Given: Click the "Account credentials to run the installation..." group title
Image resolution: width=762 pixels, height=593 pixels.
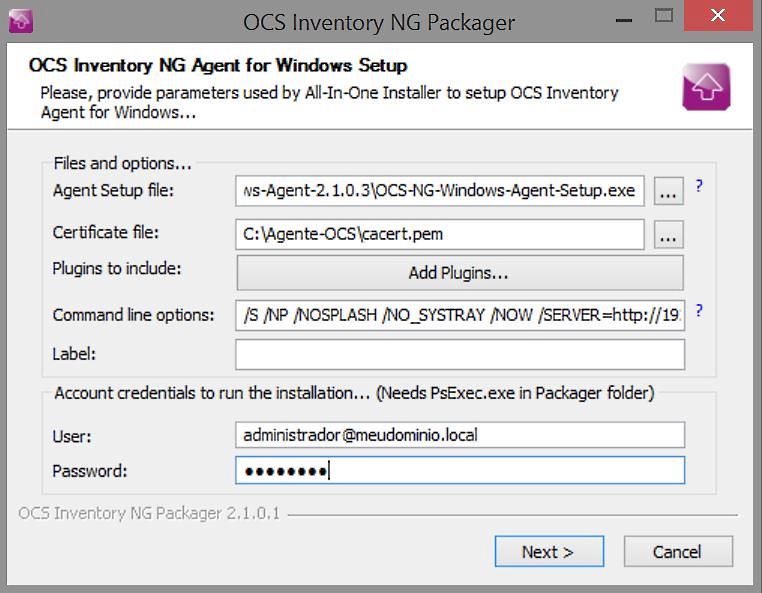Looking at the screenshot, I should pyautogui.click(x=354, y=393).
